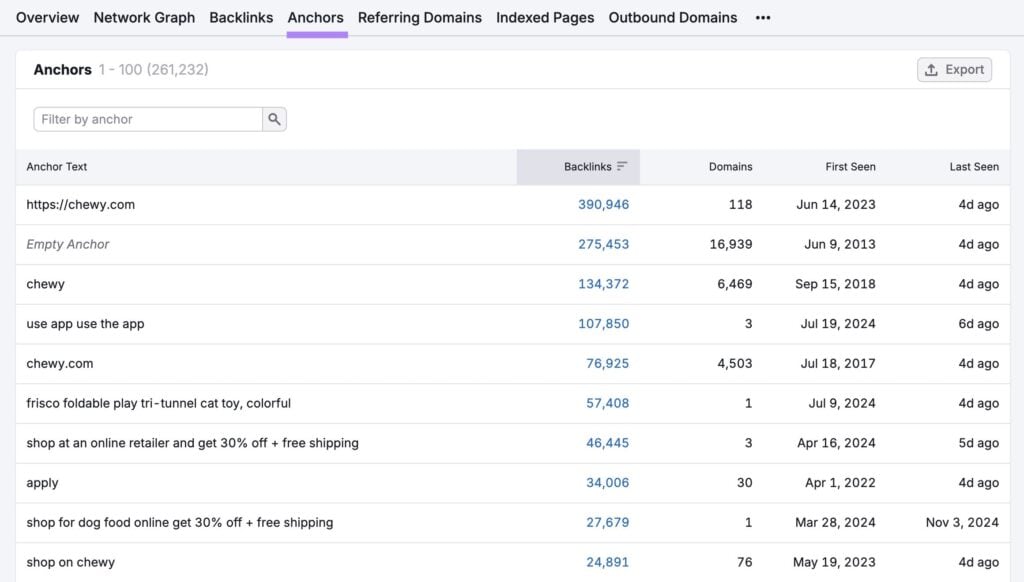This screenshot has height=582, width=1024.
Task: Open the 134,372 backlinks for chewy
Action: coord(603,284)
